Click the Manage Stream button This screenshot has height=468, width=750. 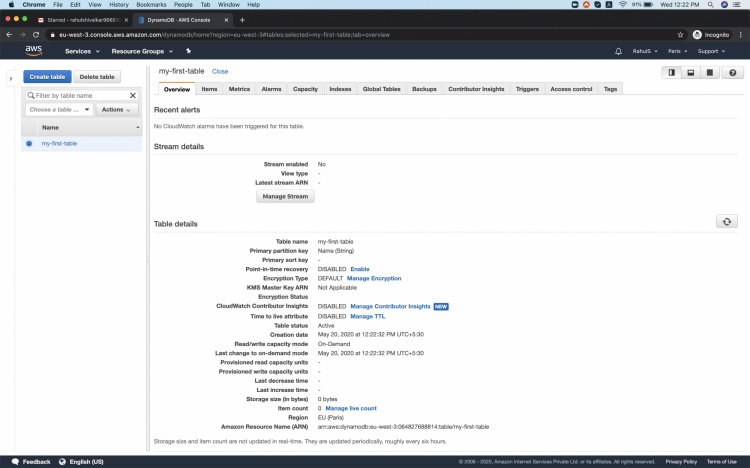285,197
